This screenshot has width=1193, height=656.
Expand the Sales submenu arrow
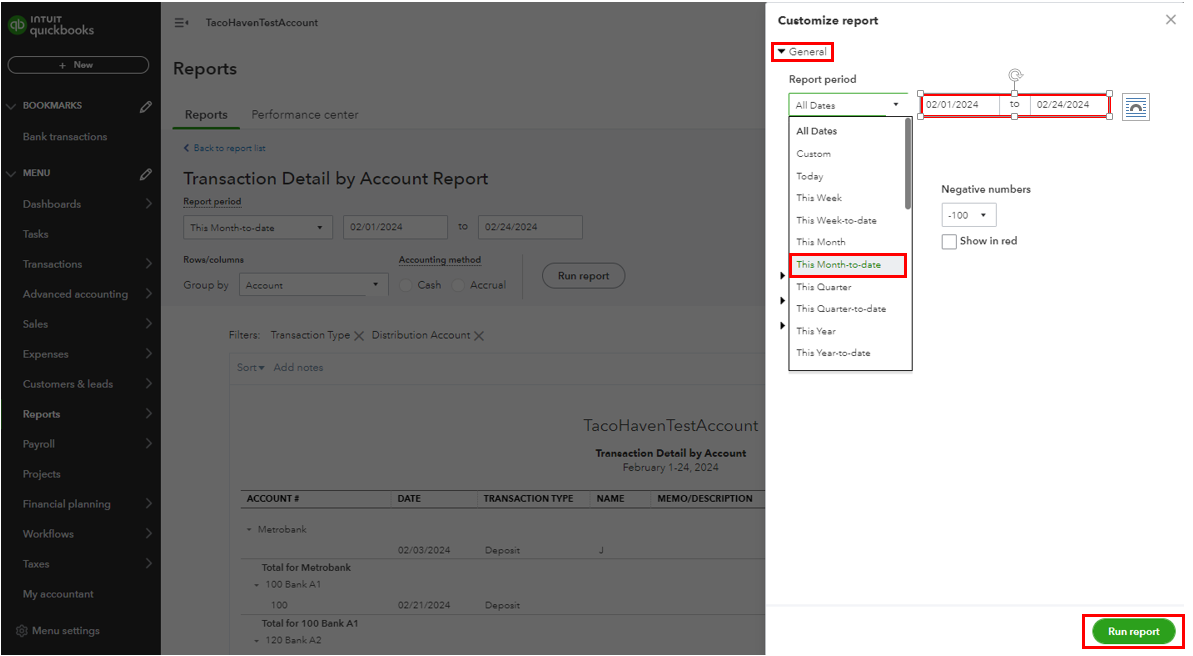tap(148, 323)
